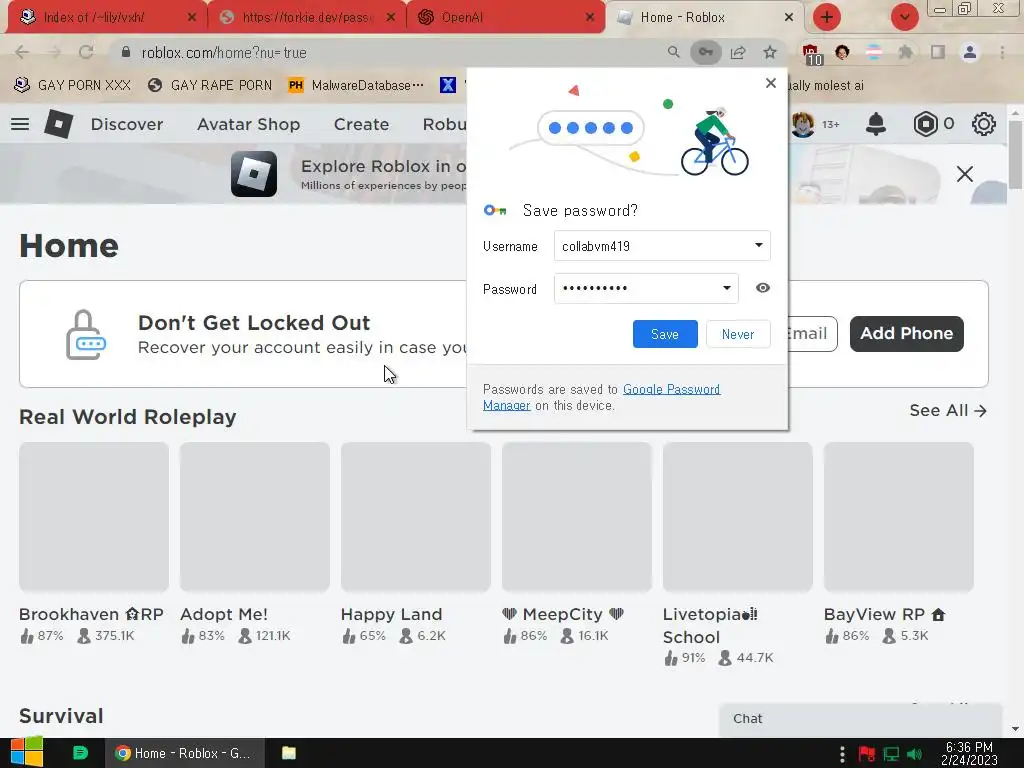The width and height of the screenshot is (1024, 768).
Task: Open the Chrome three-dot menu
Action: (1002, 52)
